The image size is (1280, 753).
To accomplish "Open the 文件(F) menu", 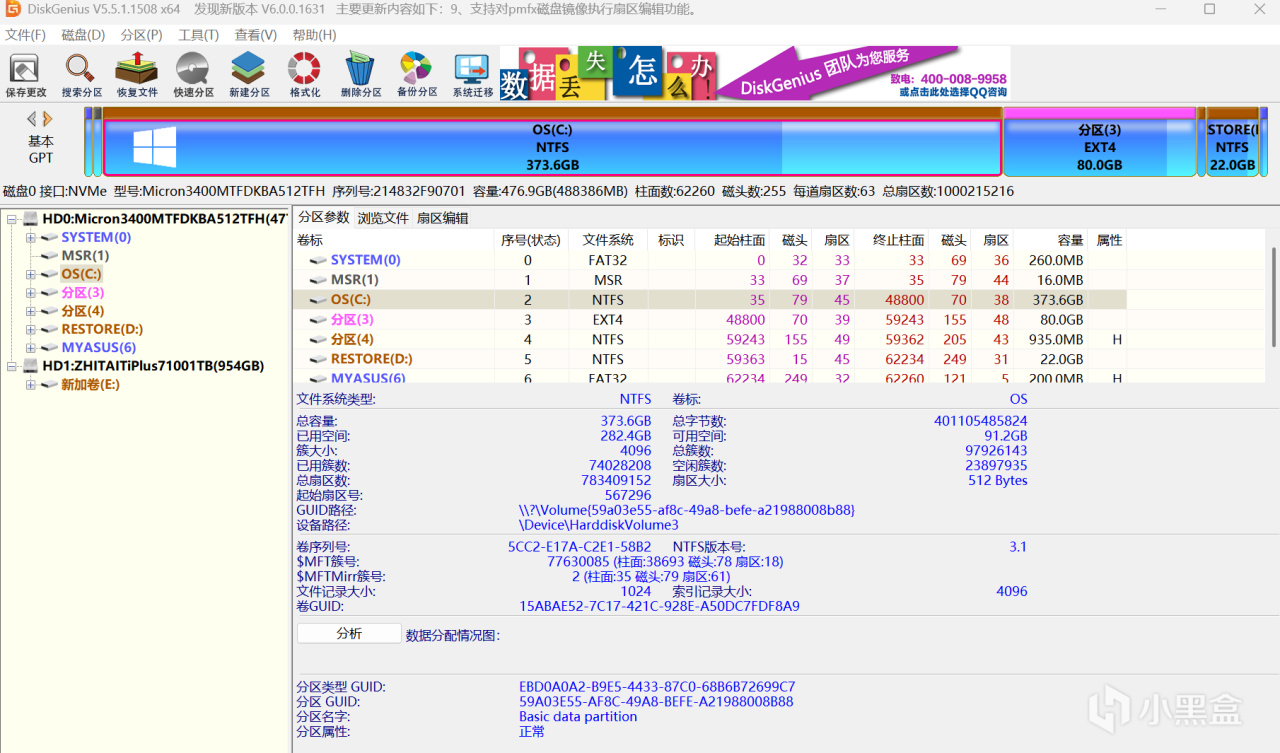I will coord(26,35).
